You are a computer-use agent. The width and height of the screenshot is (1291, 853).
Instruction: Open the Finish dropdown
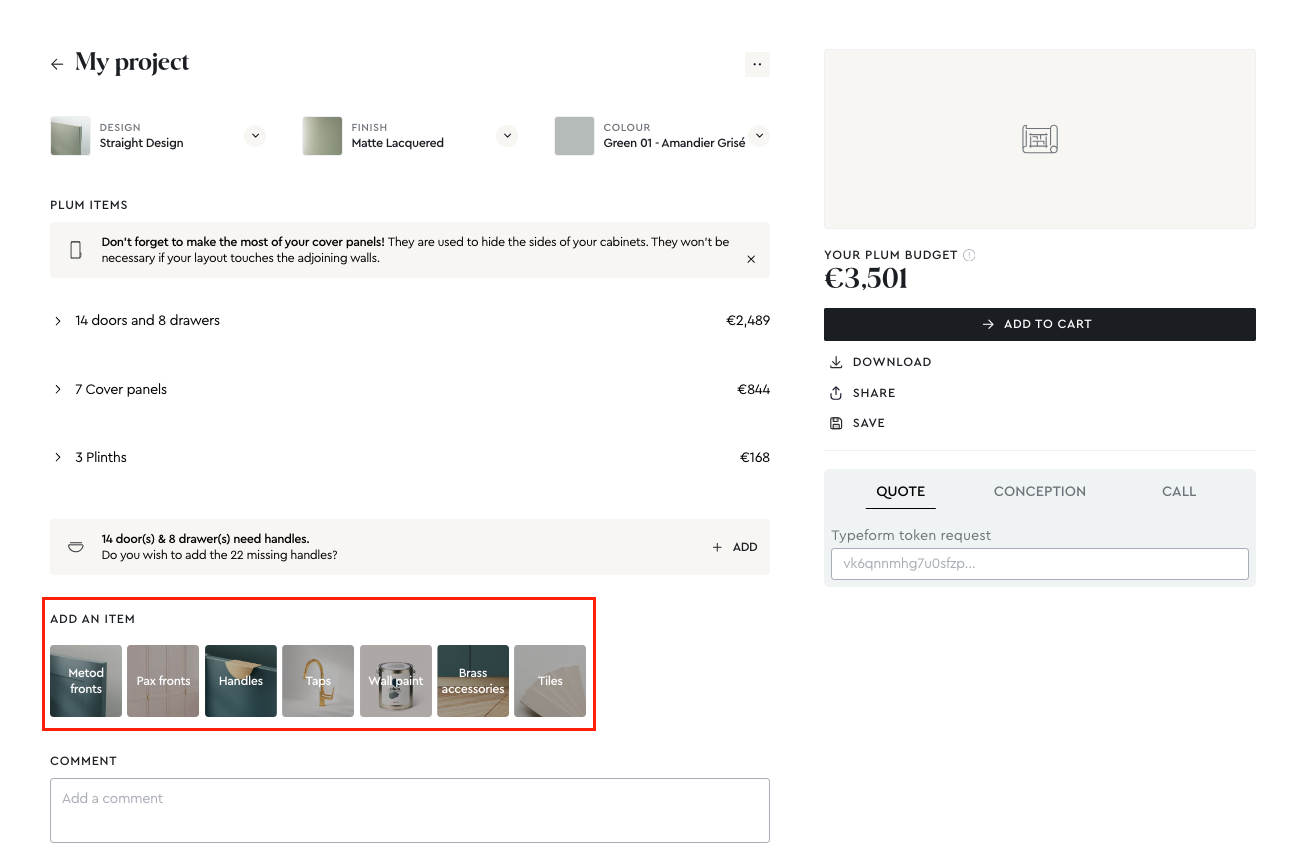tap(507, 135)
